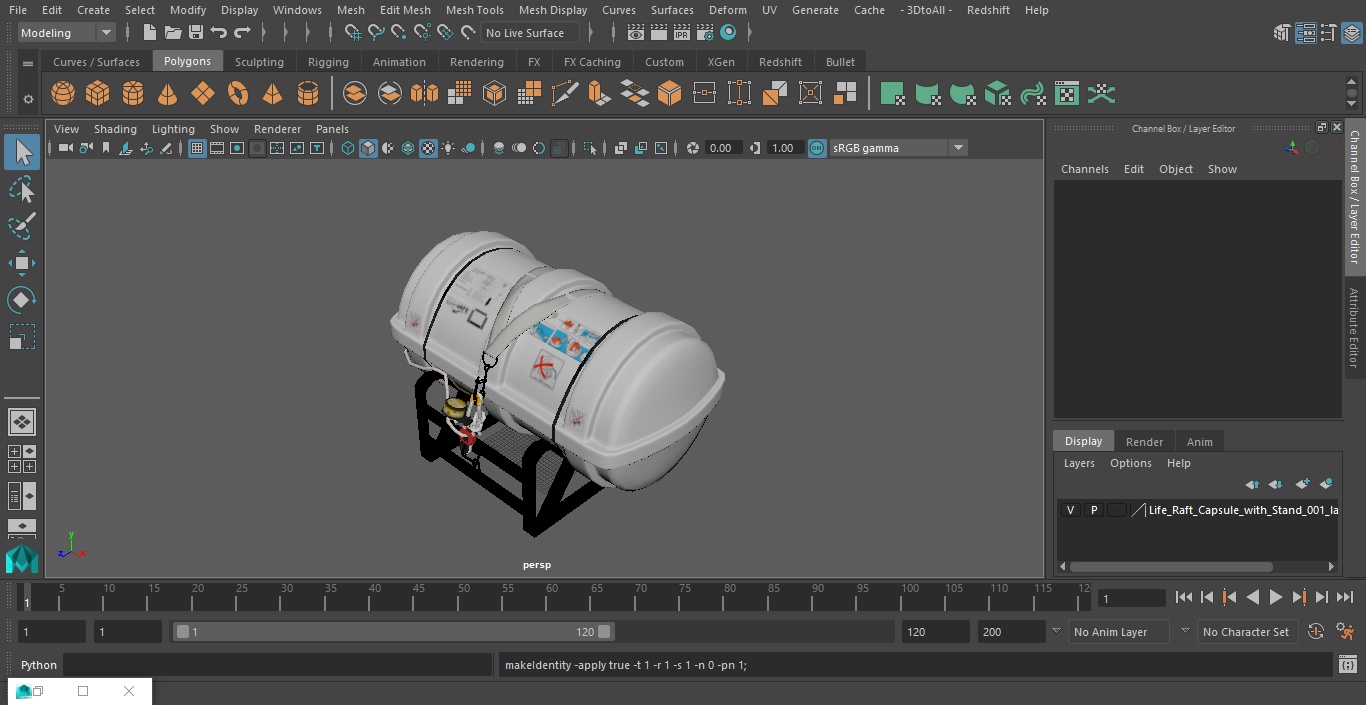1366x705 pixels.
Task: Open the shelf tabs menu icon
Action: [x=28, y=62]
